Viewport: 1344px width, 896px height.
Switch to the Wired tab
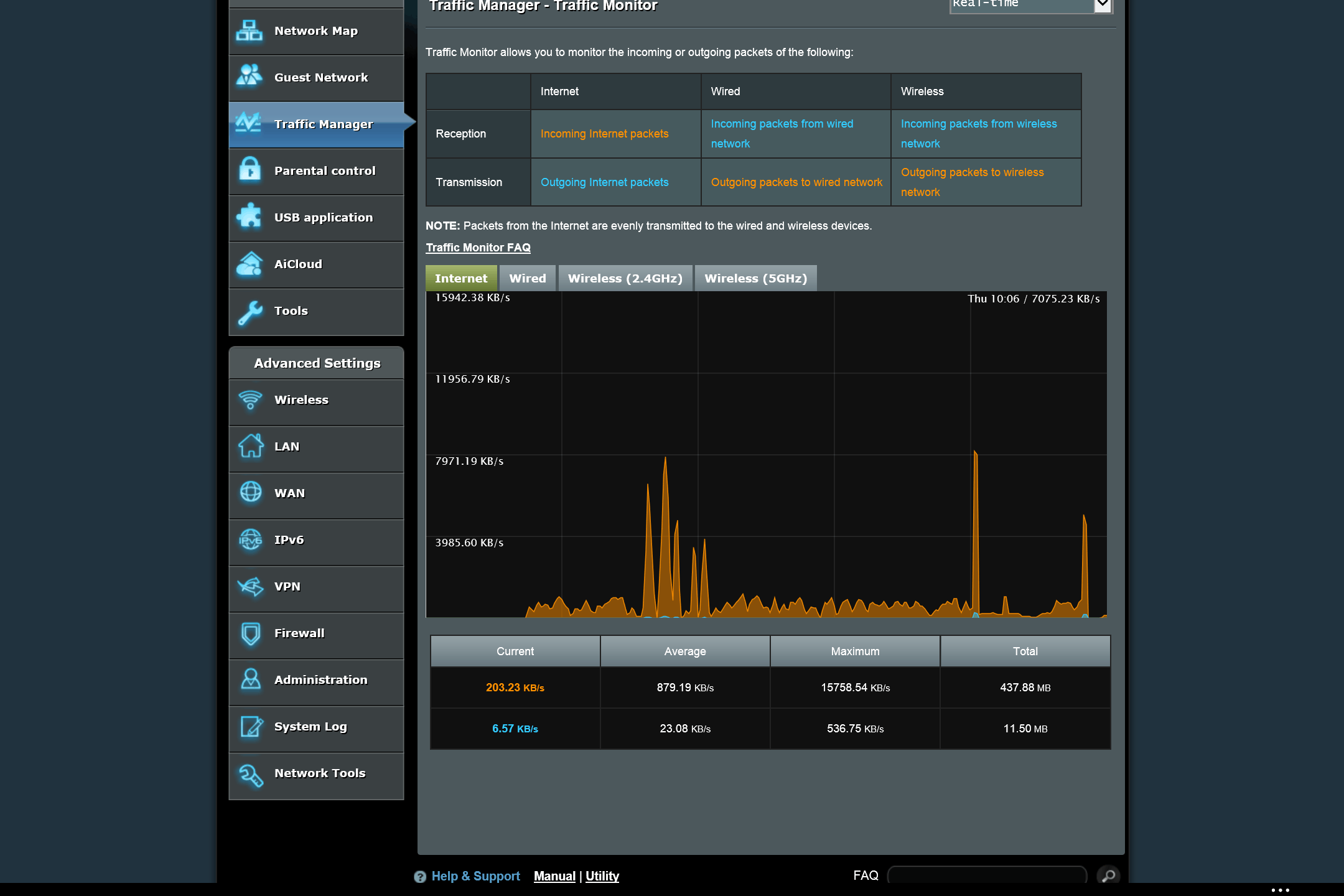[527, 279]
